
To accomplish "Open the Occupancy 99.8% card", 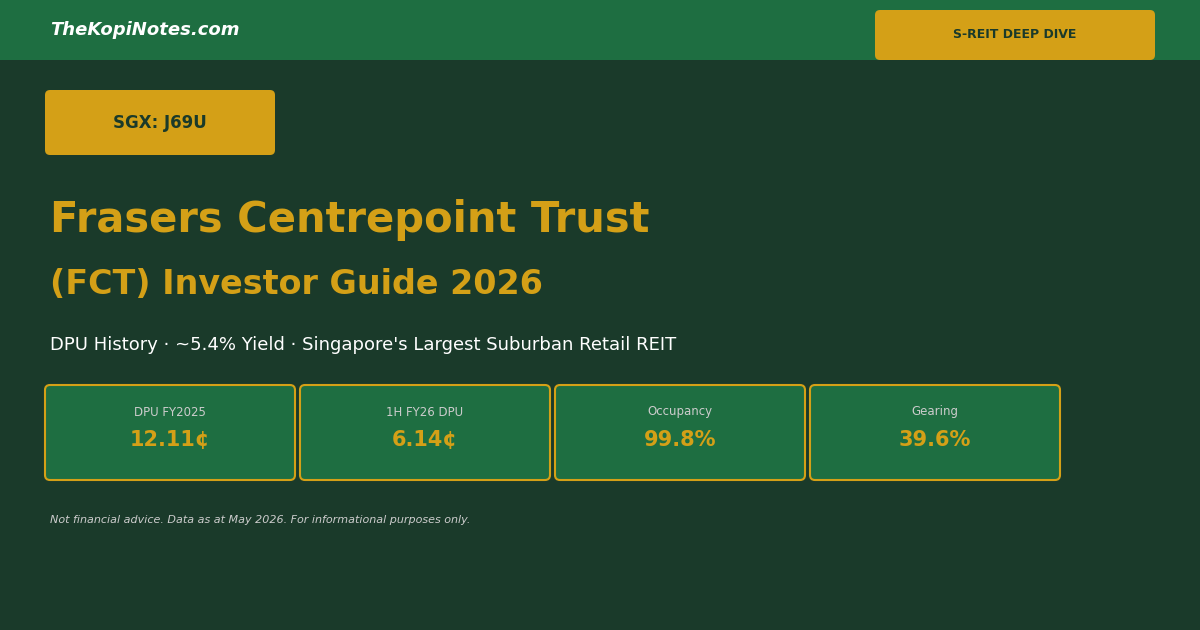I will point(680,432).
